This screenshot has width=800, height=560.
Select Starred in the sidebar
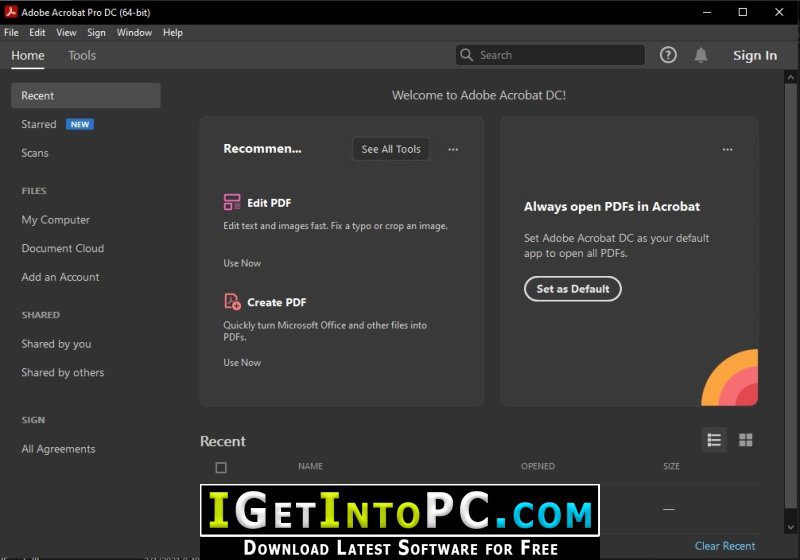[x=39, y=124]
